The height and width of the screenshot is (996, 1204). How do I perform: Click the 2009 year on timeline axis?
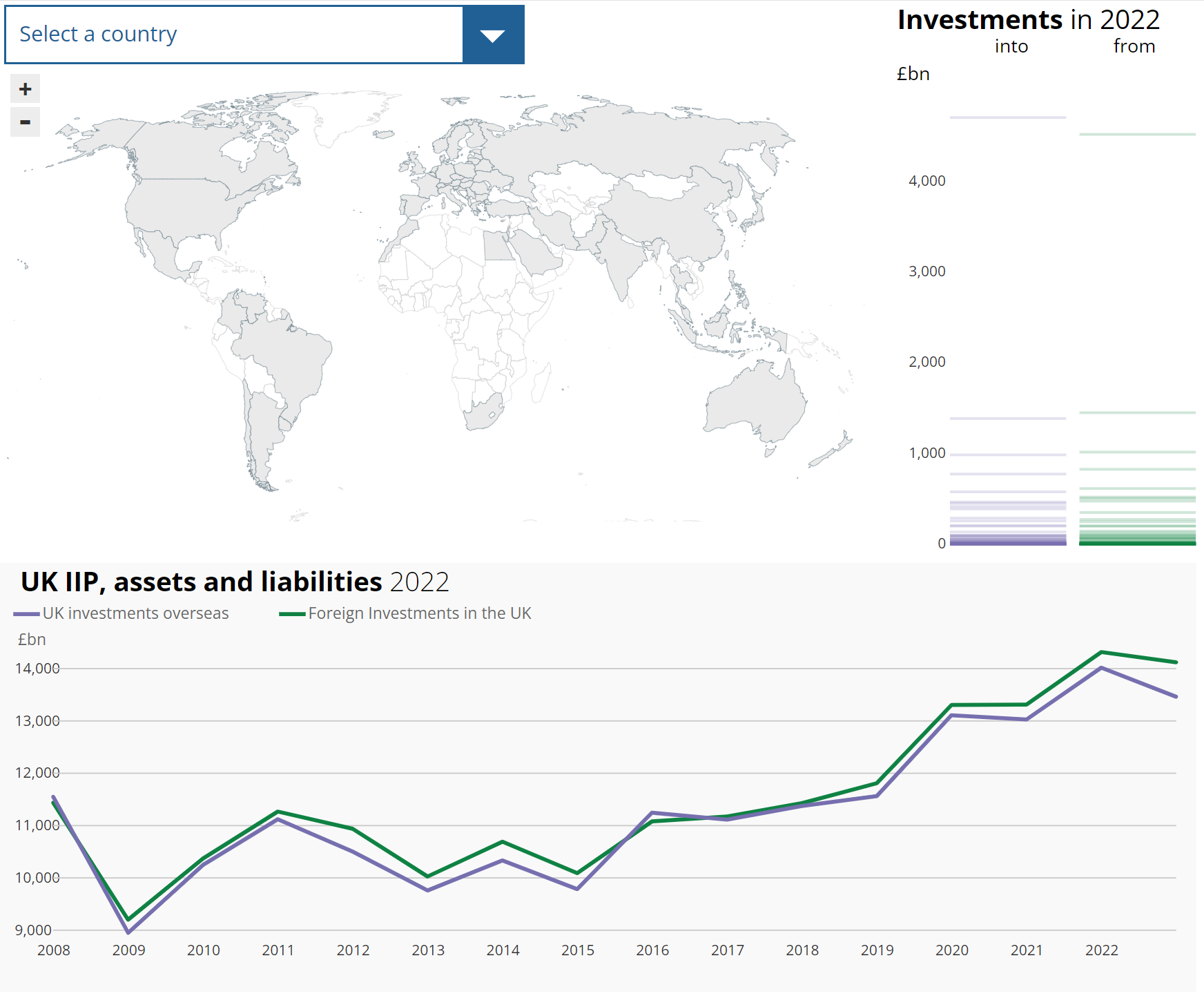coord(128,950)
